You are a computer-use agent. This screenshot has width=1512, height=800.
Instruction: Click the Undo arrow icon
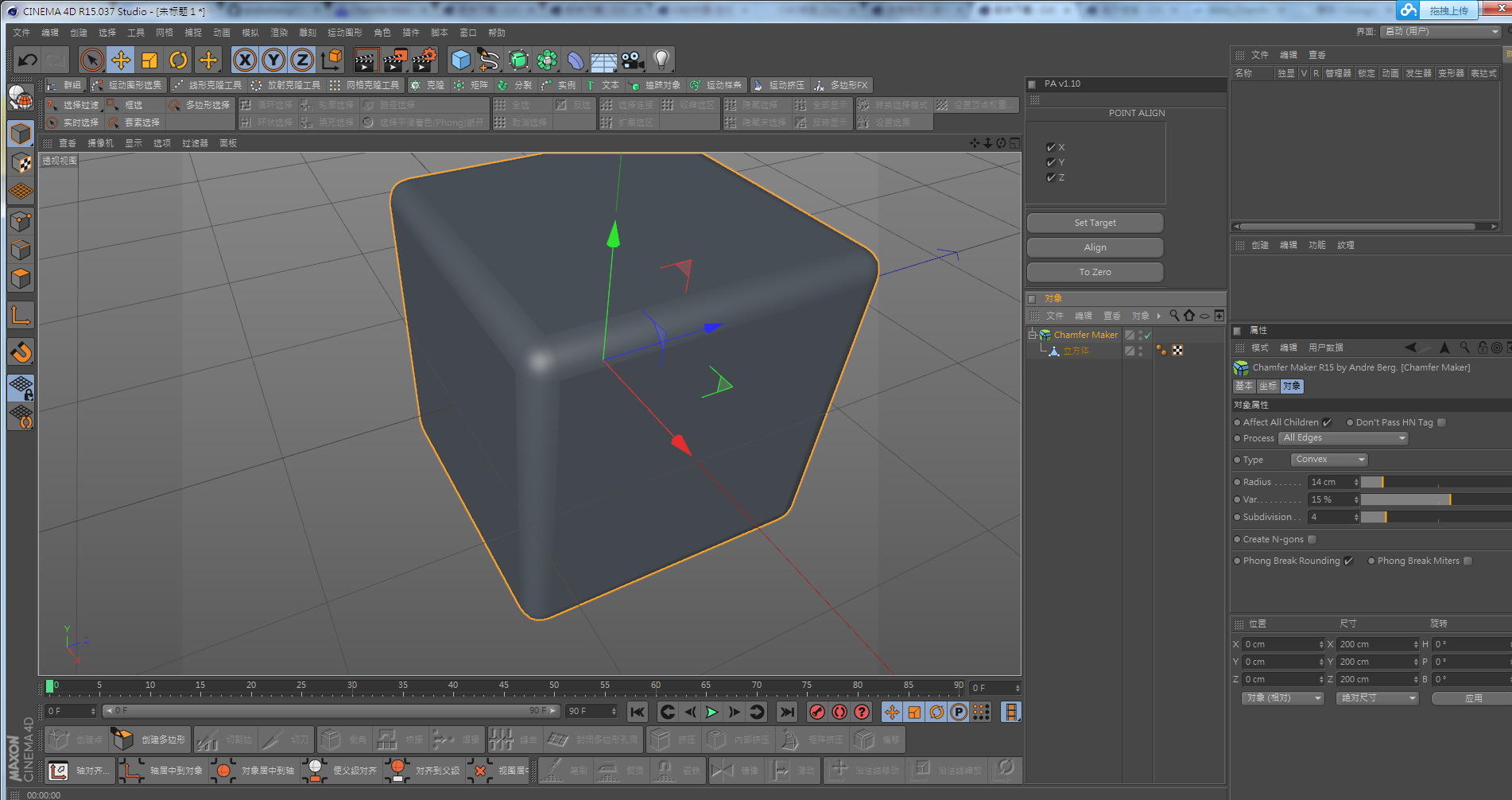tap(28, 60)
